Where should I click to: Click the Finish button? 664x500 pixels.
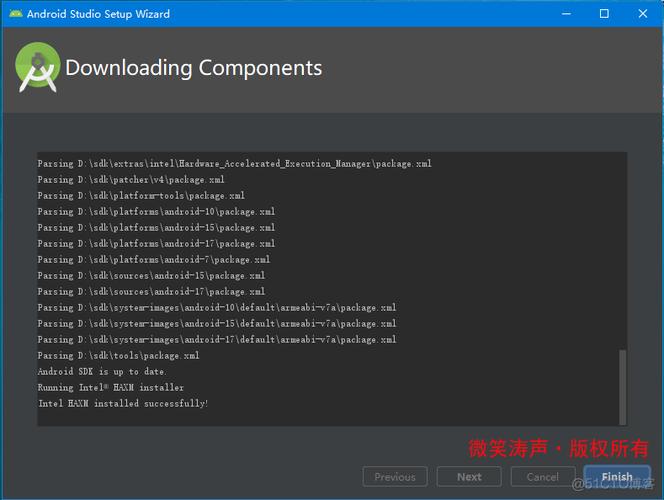click(616, 477)
